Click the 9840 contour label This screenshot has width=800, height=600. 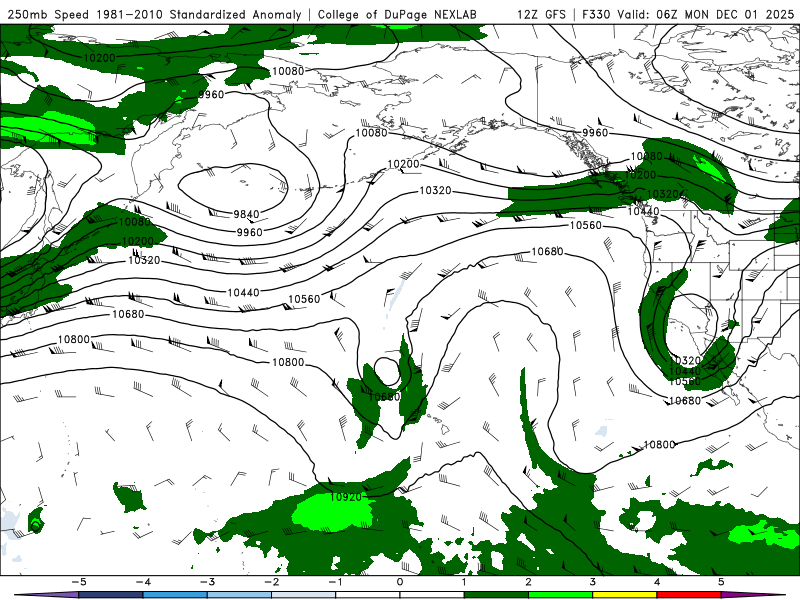[246, 214]
